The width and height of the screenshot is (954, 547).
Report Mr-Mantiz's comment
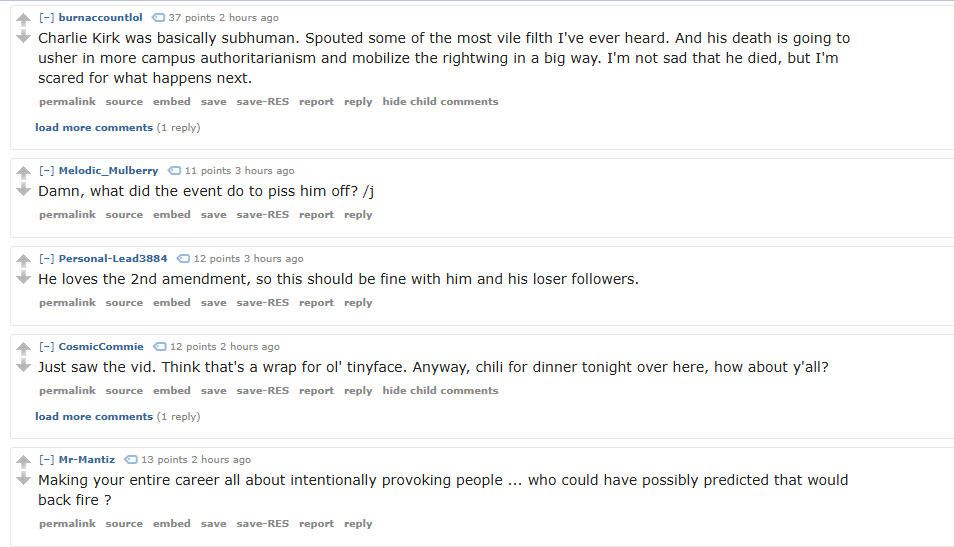click(x=316, y=524)
